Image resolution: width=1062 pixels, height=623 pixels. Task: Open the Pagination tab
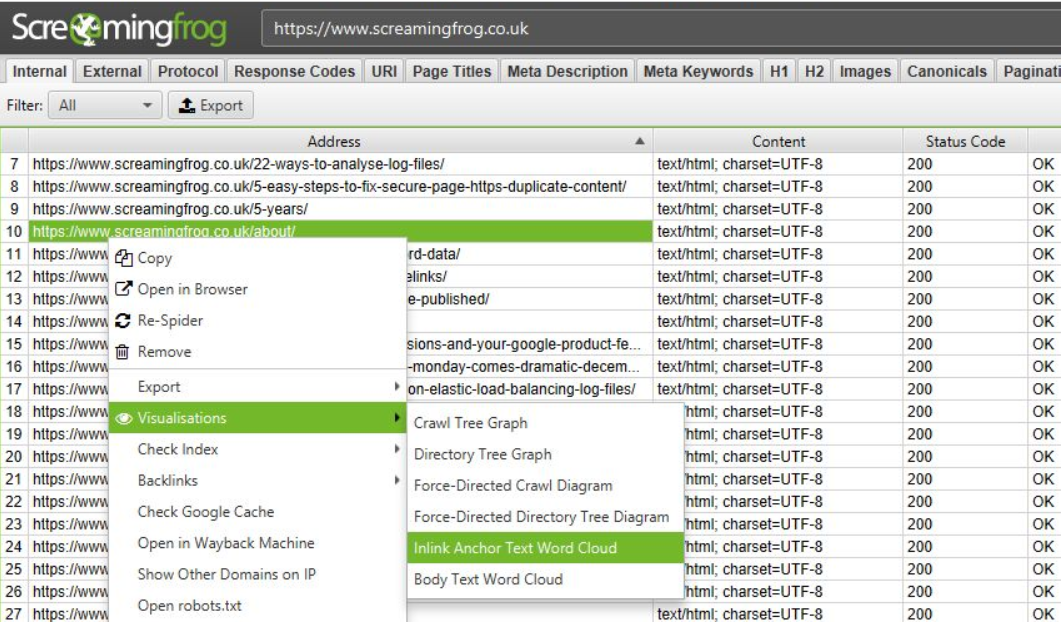click(x=1029, y=71)
